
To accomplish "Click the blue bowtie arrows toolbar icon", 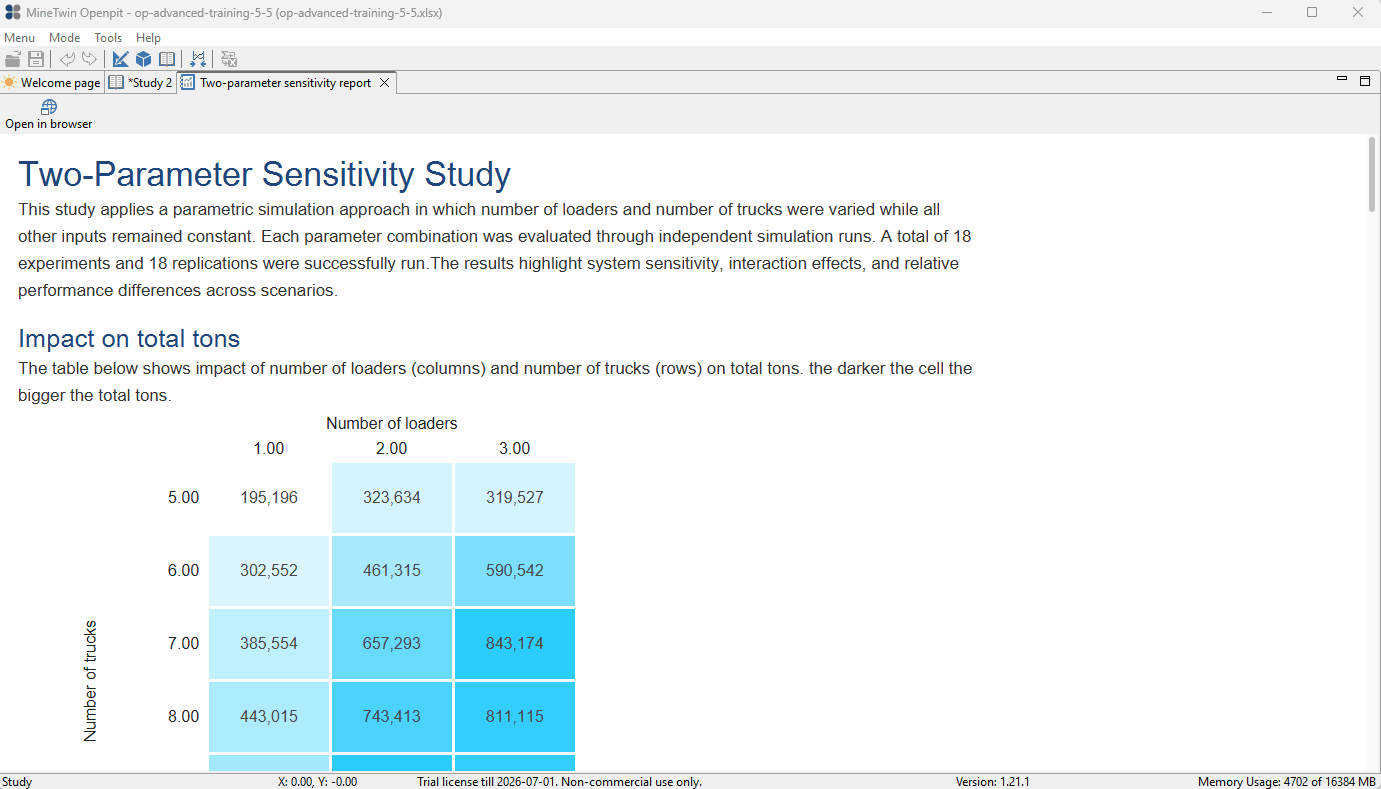I will coord(198,59).
